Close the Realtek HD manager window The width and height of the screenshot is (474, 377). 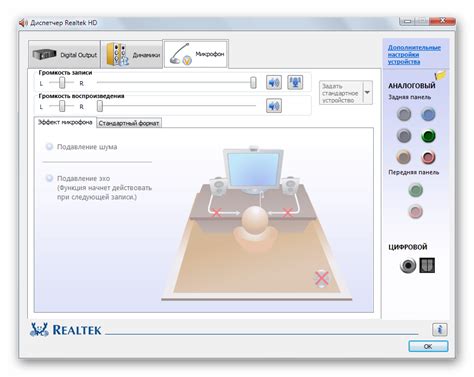442,21
